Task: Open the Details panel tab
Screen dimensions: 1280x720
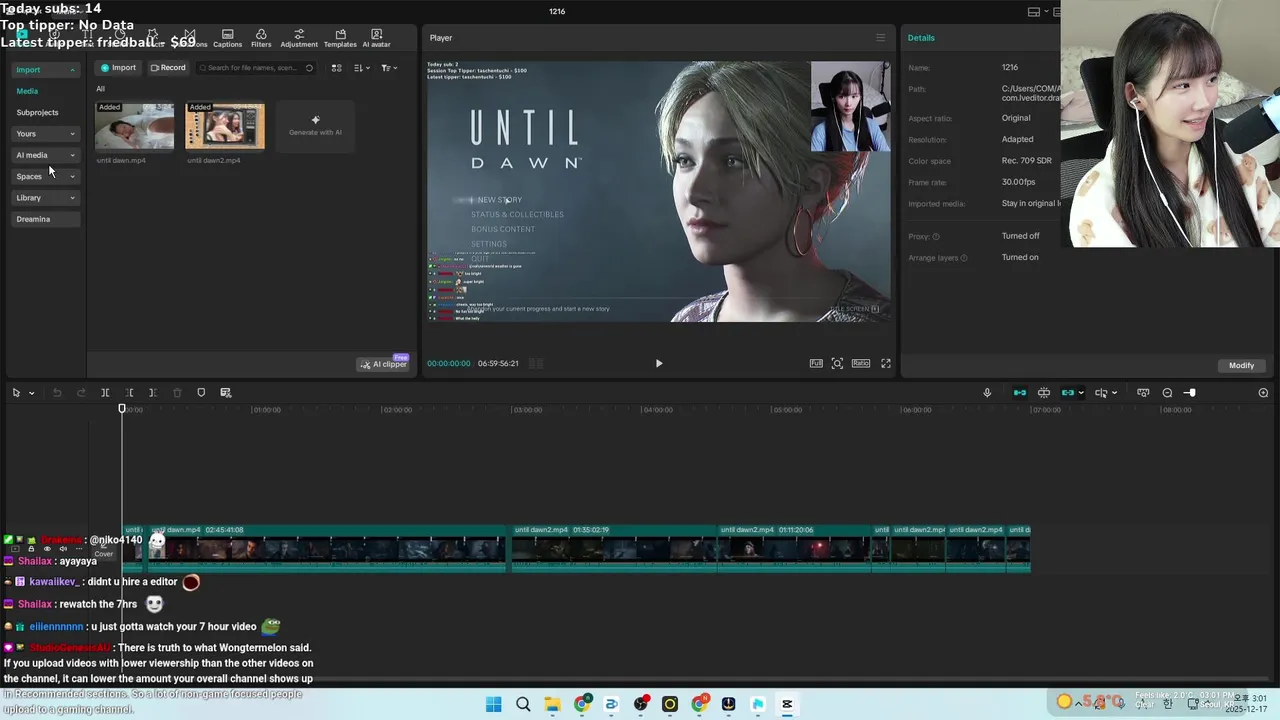Action: pos(921,38)
